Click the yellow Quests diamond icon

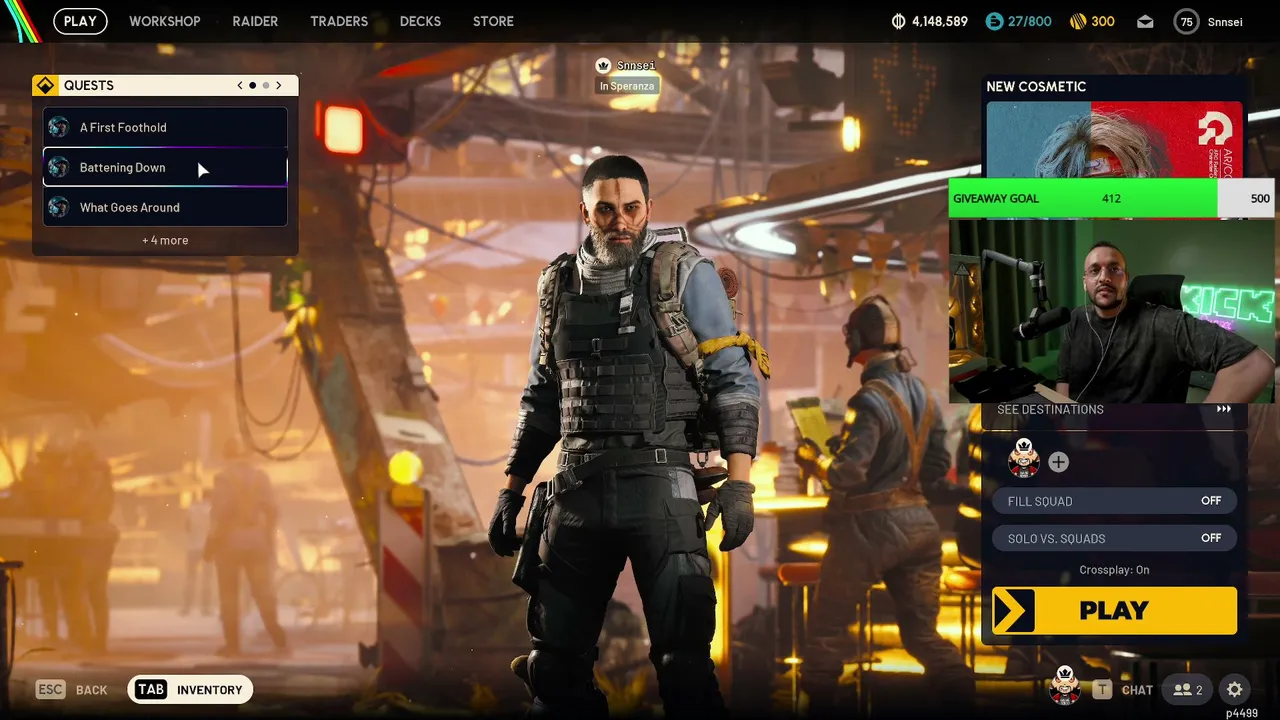tap(45, 86)
